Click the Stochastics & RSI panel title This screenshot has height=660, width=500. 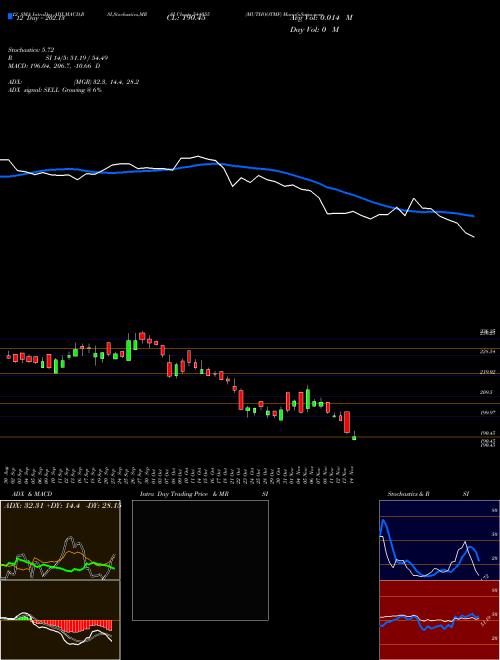tap(428, 494)
